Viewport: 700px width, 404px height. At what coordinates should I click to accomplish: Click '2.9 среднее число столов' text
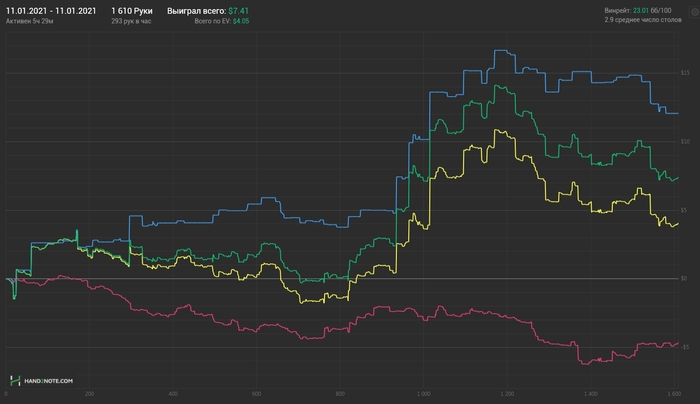click(x=643, y=20)
